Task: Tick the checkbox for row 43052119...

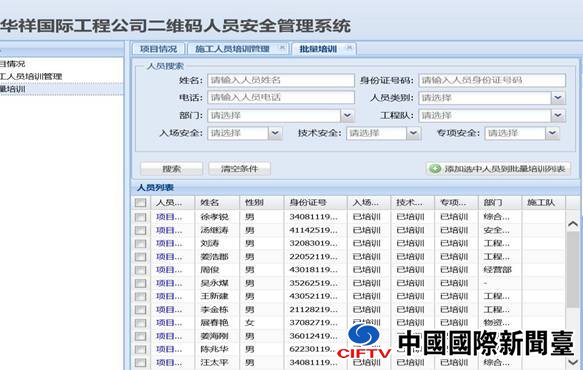Action: coord(141,297)
